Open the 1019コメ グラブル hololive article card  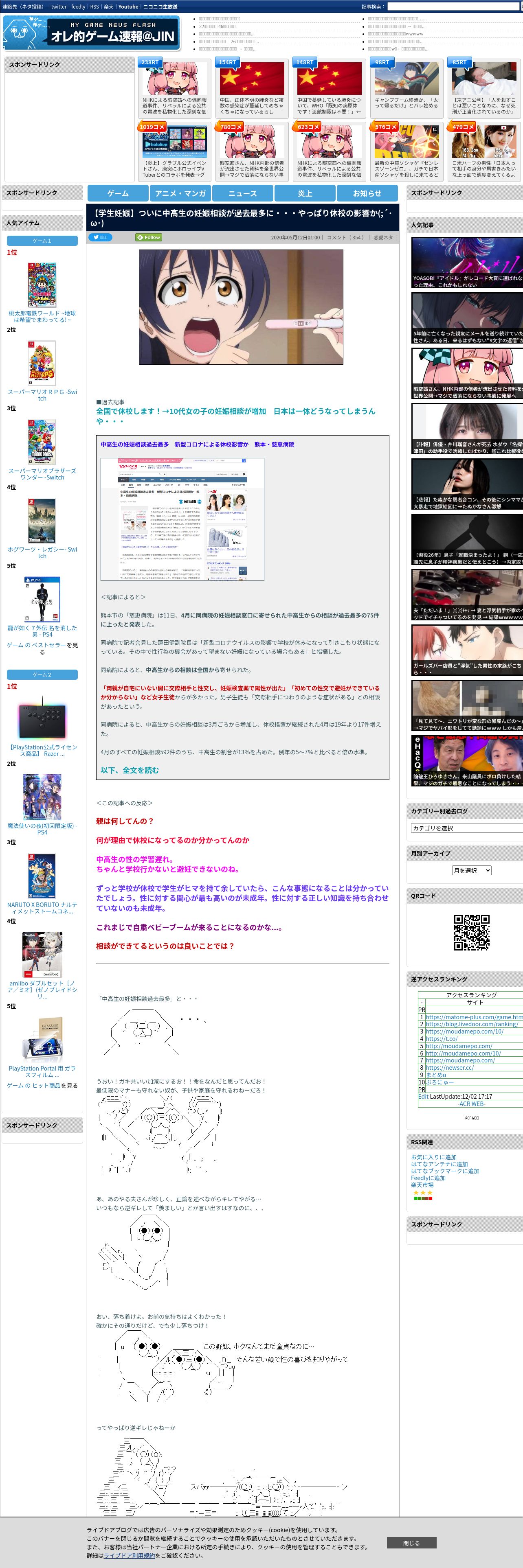click(174, 151)
